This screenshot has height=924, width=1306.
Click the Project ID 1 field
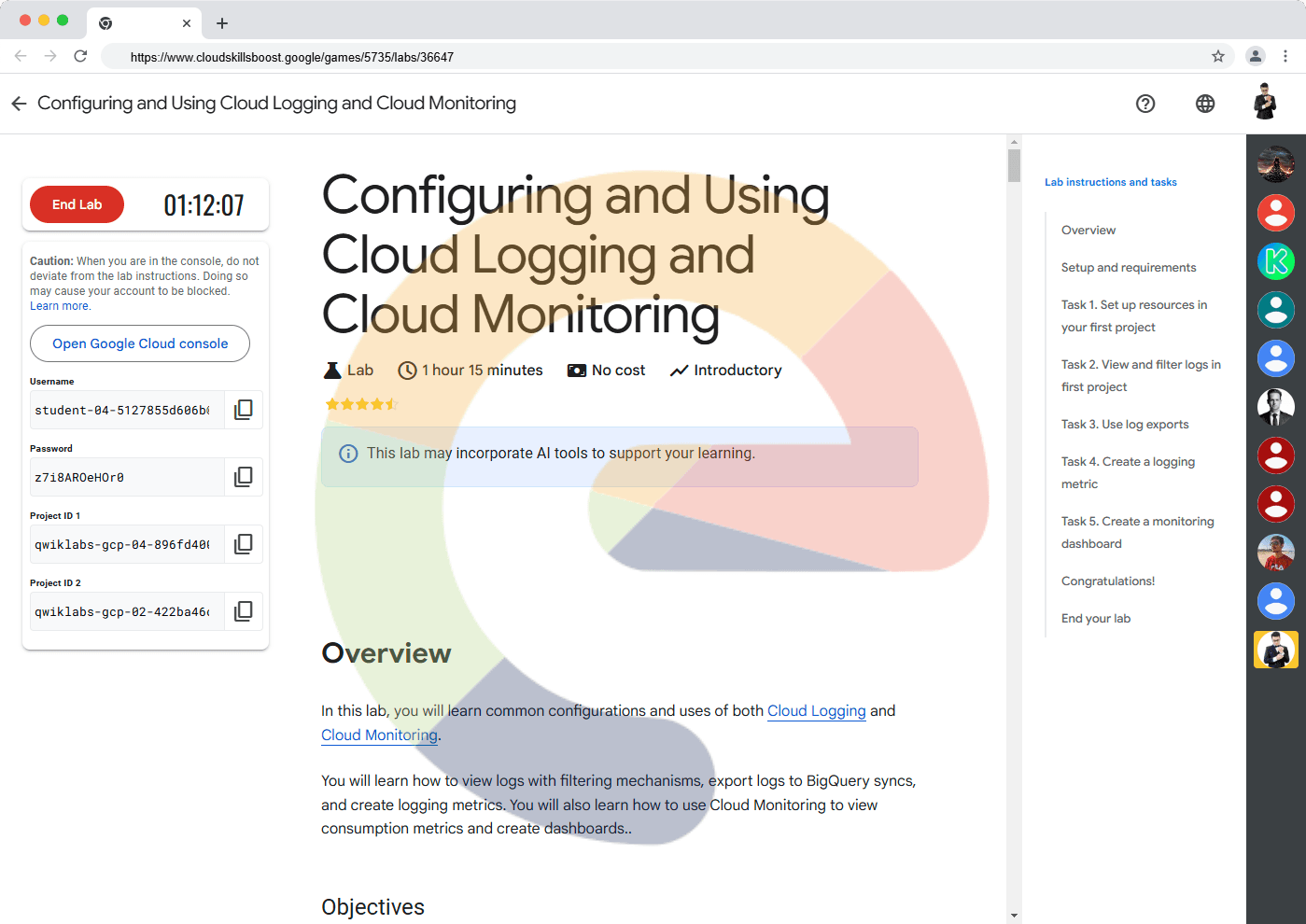point(127,544)
